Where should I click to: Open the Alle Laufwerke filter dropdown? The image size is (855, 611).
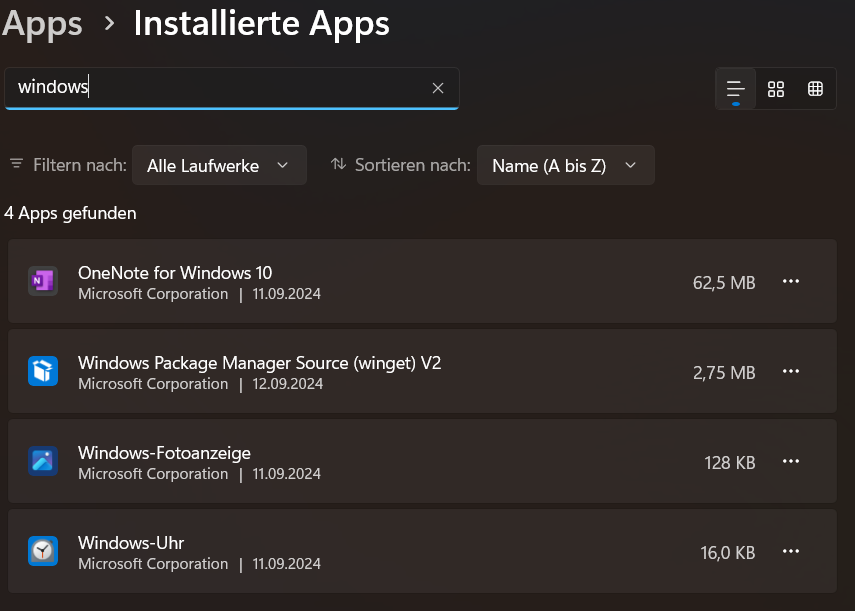click(x=219, y=166)
